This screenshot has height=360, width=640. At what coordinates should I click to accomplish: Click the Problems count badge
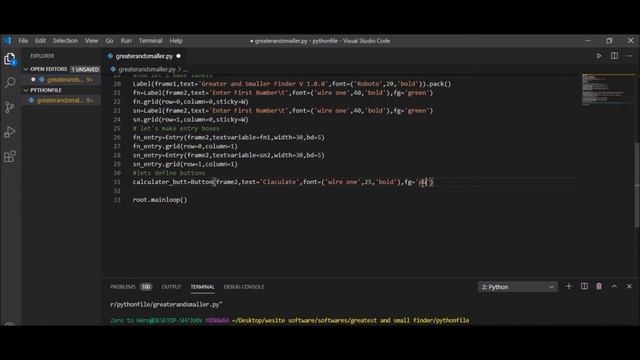[146, 287]
